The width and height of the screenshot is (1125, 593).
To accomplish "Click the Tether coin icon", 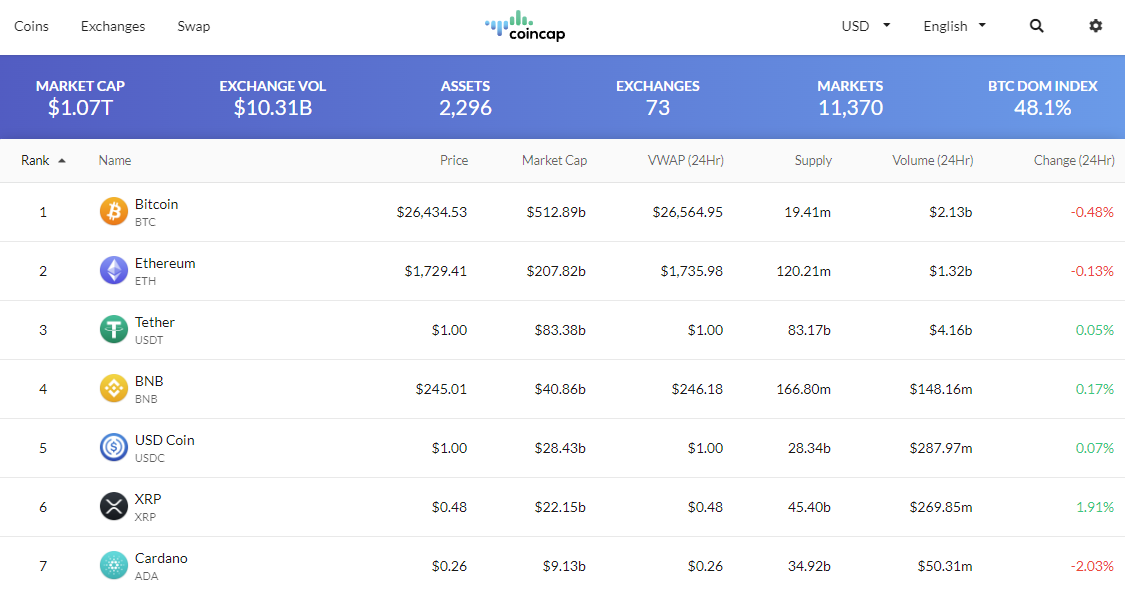I will [113, 329].
